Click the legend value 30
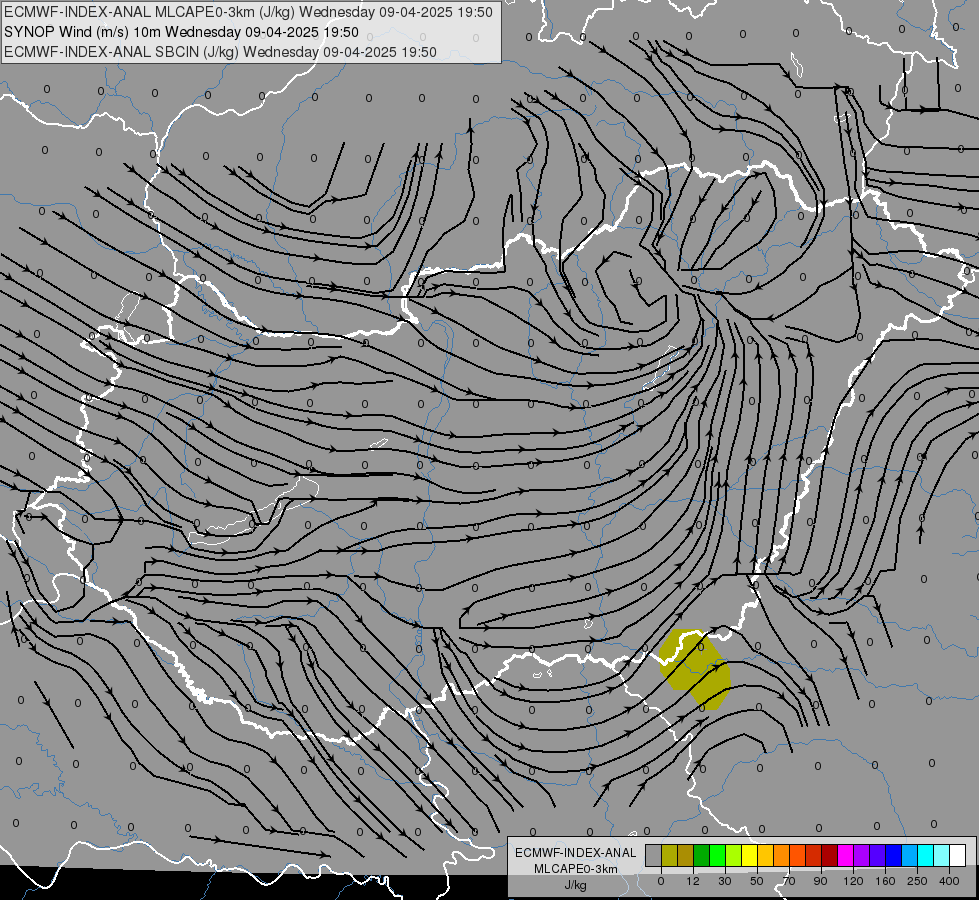Screen dimensions: 979x900 [x=725, y=881]
